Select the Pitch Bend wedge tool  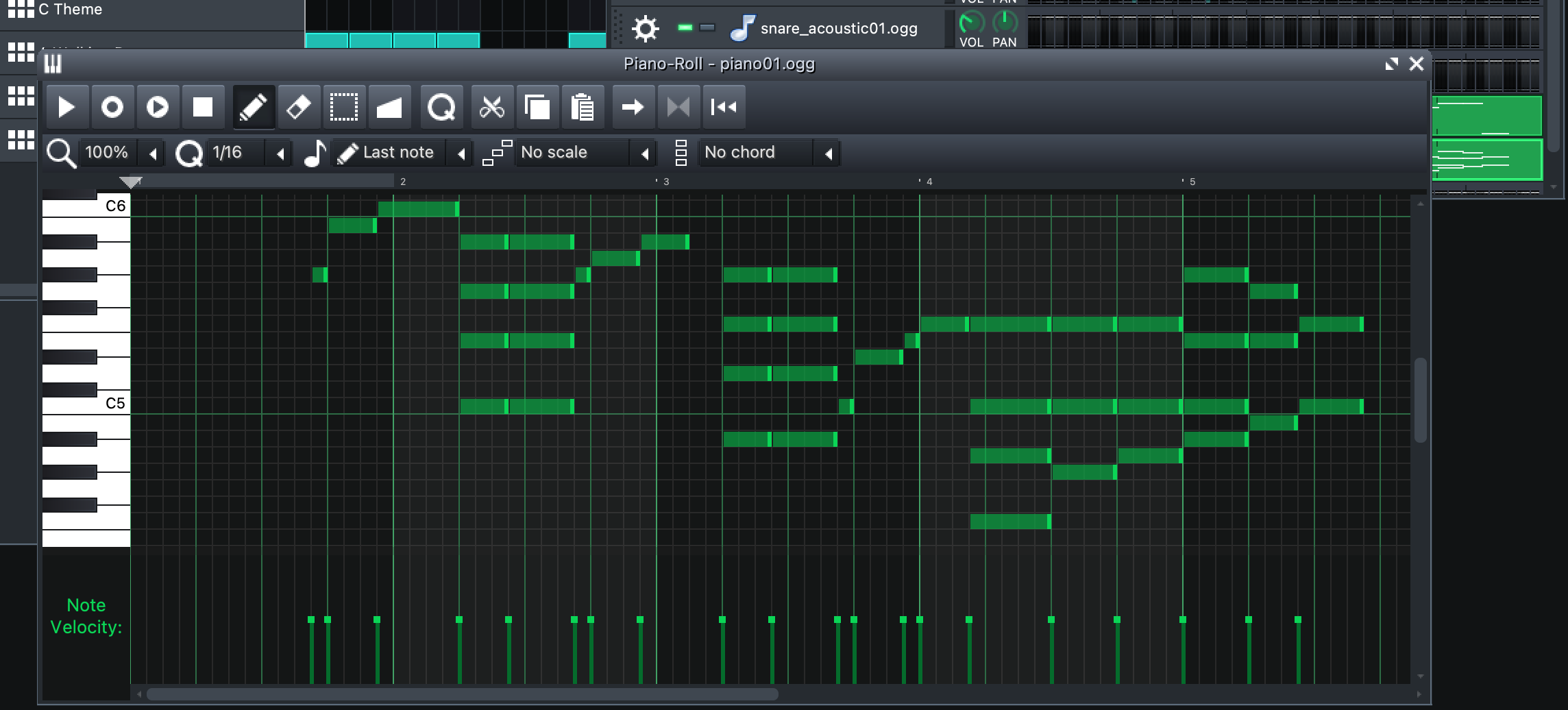tap(389, 107)
